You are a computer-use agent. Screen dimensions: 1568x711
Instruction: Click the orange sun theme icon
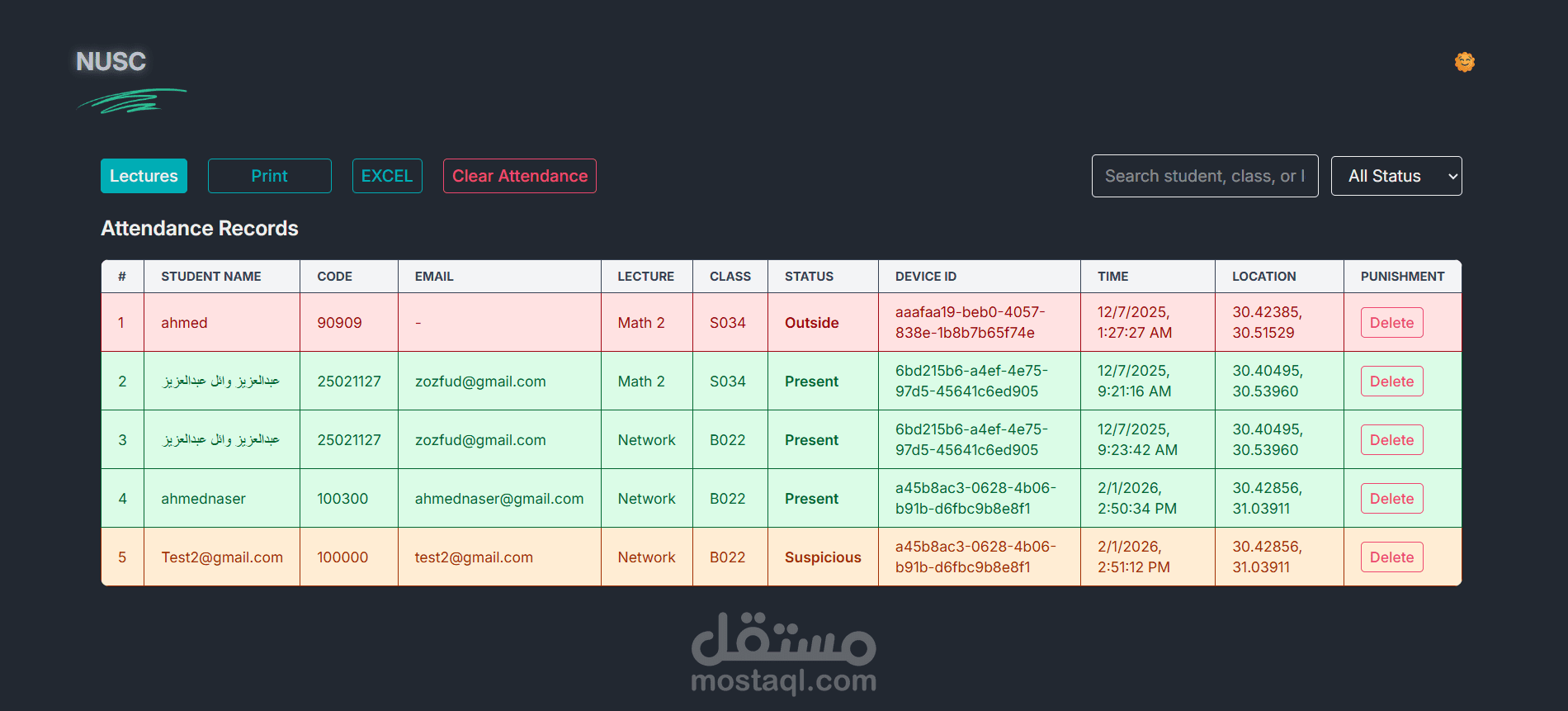pyautogui.click(x=1465, y=62)
